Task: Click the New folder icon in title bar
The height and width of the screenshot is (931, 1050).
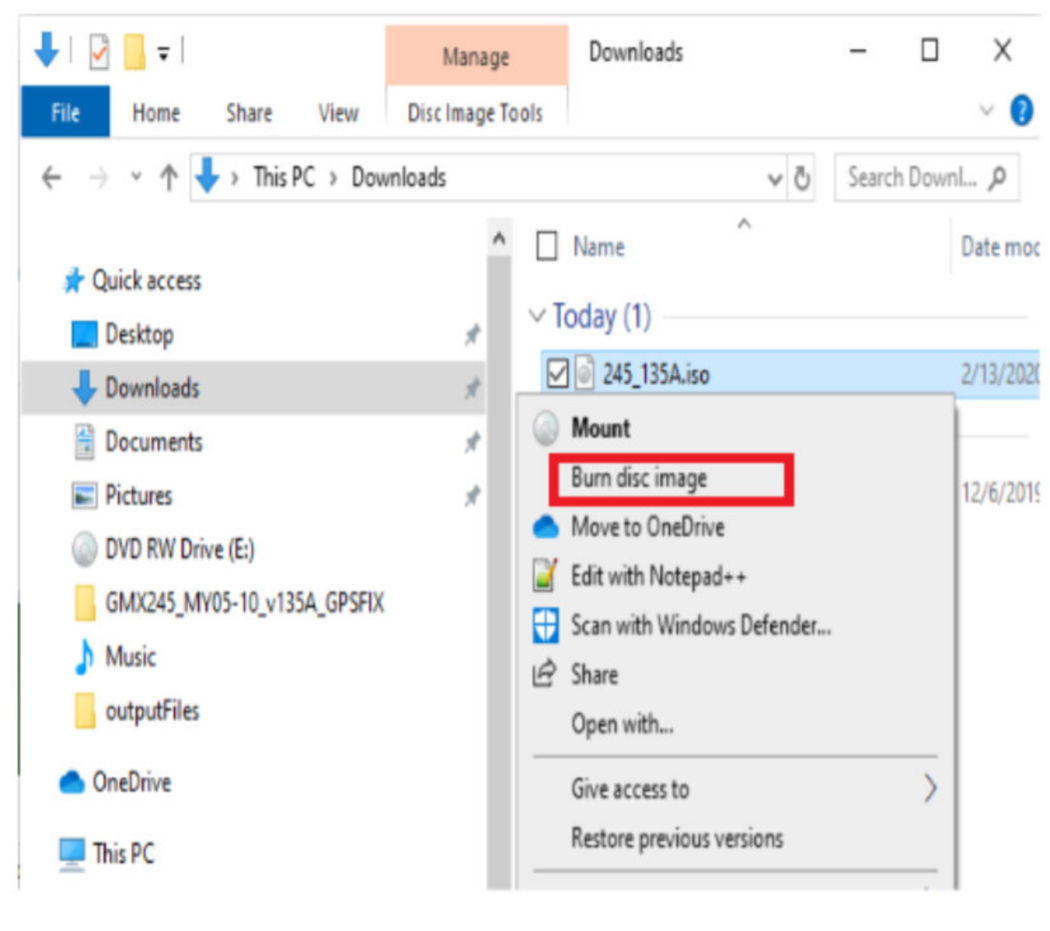Action: click(134, 51)
